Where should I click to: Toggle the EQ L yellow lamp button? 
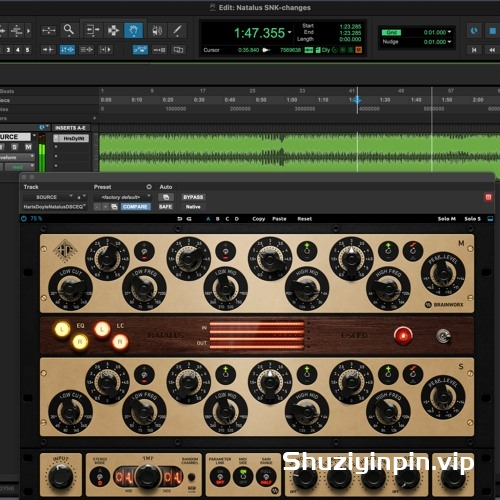point(62,329)
